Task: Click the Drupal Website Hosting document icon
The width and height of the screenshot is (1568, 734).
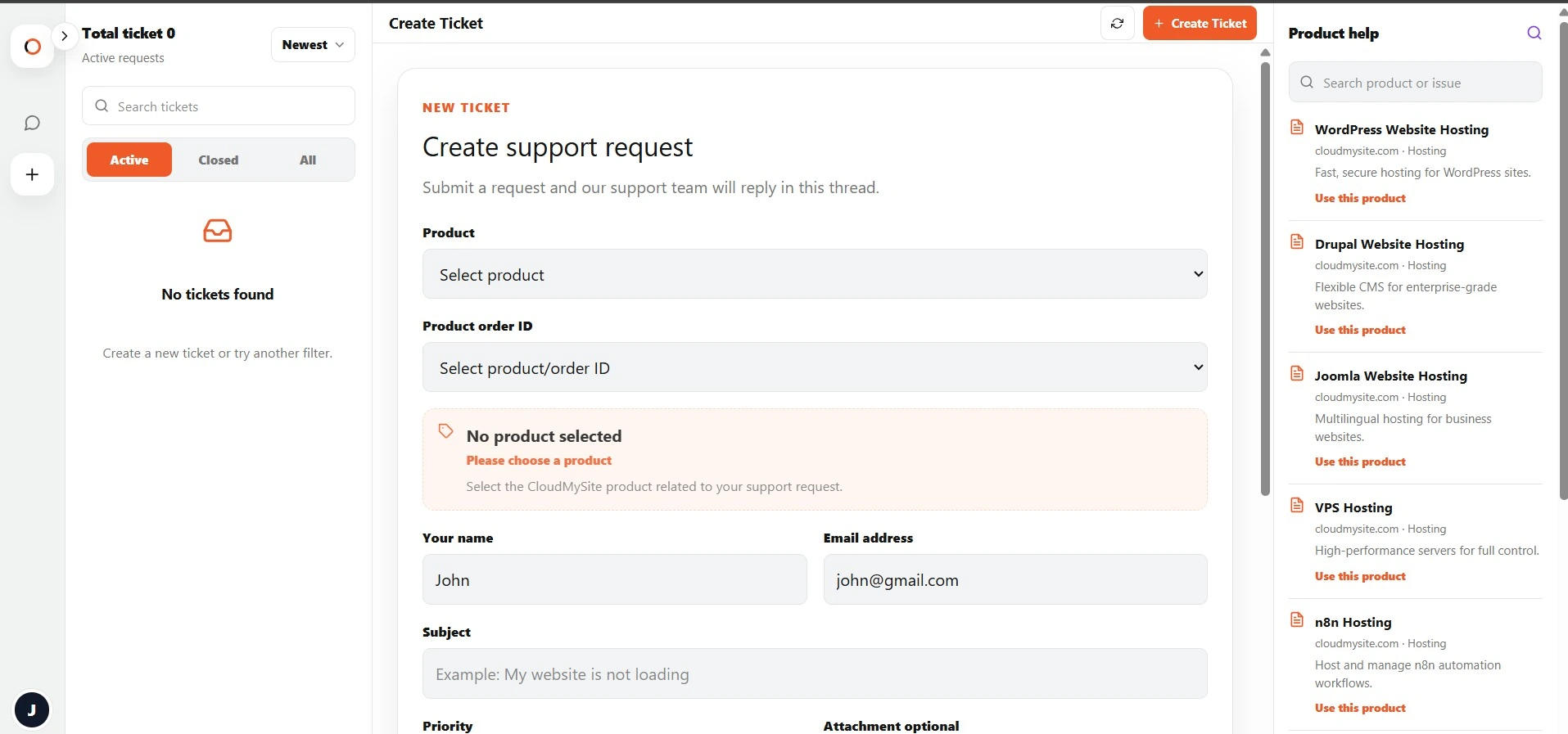Action: point(1297,241)
